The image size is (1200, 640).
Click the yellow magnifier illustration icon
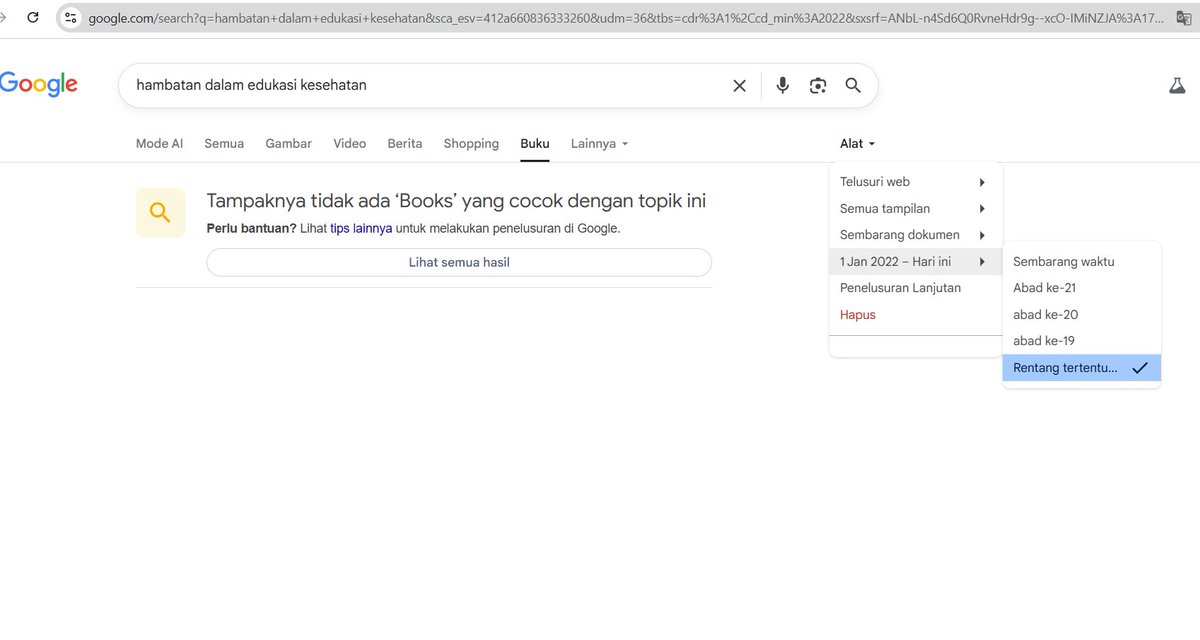point(160,212)
